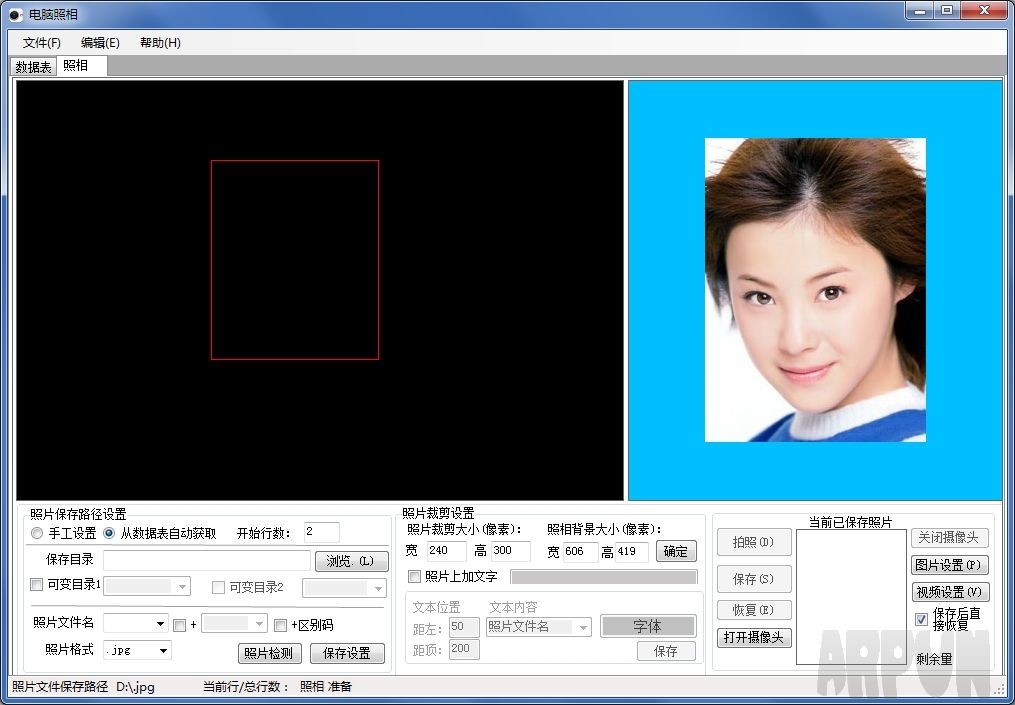Click inside the red crop frame

click(x=295, y=260)
